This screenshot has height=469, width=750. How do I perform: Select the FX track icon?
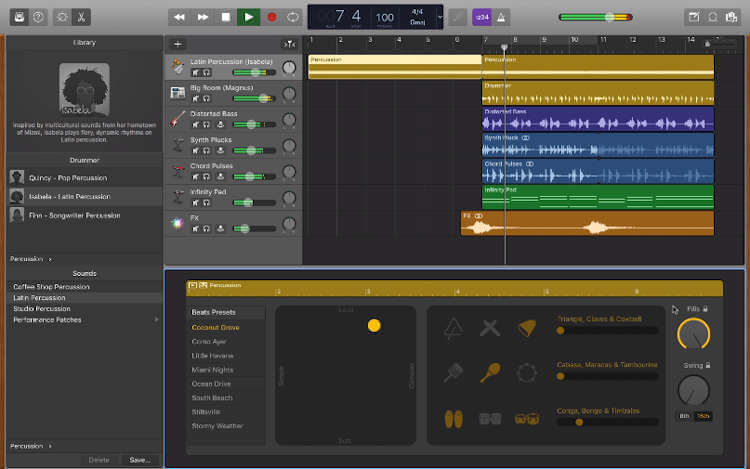(x=177, y=223)
